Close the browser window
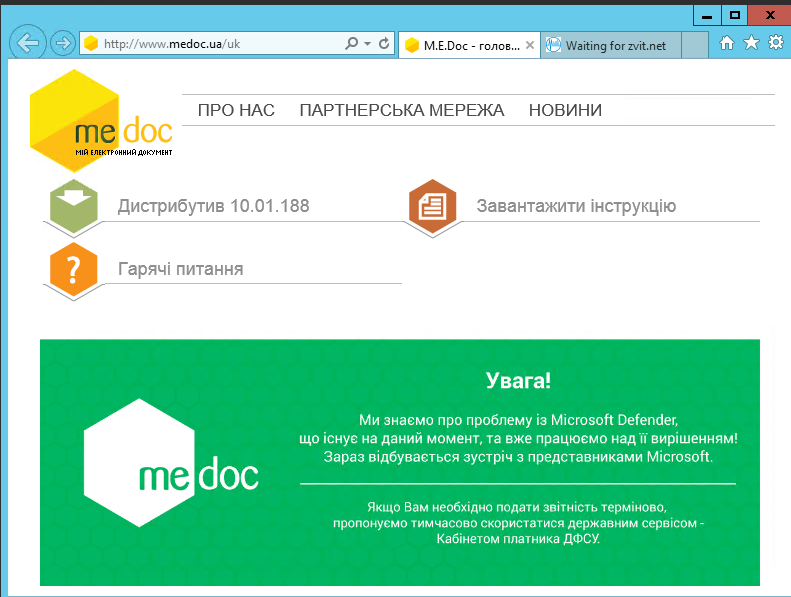This screenshot has height=597, width=791. coord(770,15)
